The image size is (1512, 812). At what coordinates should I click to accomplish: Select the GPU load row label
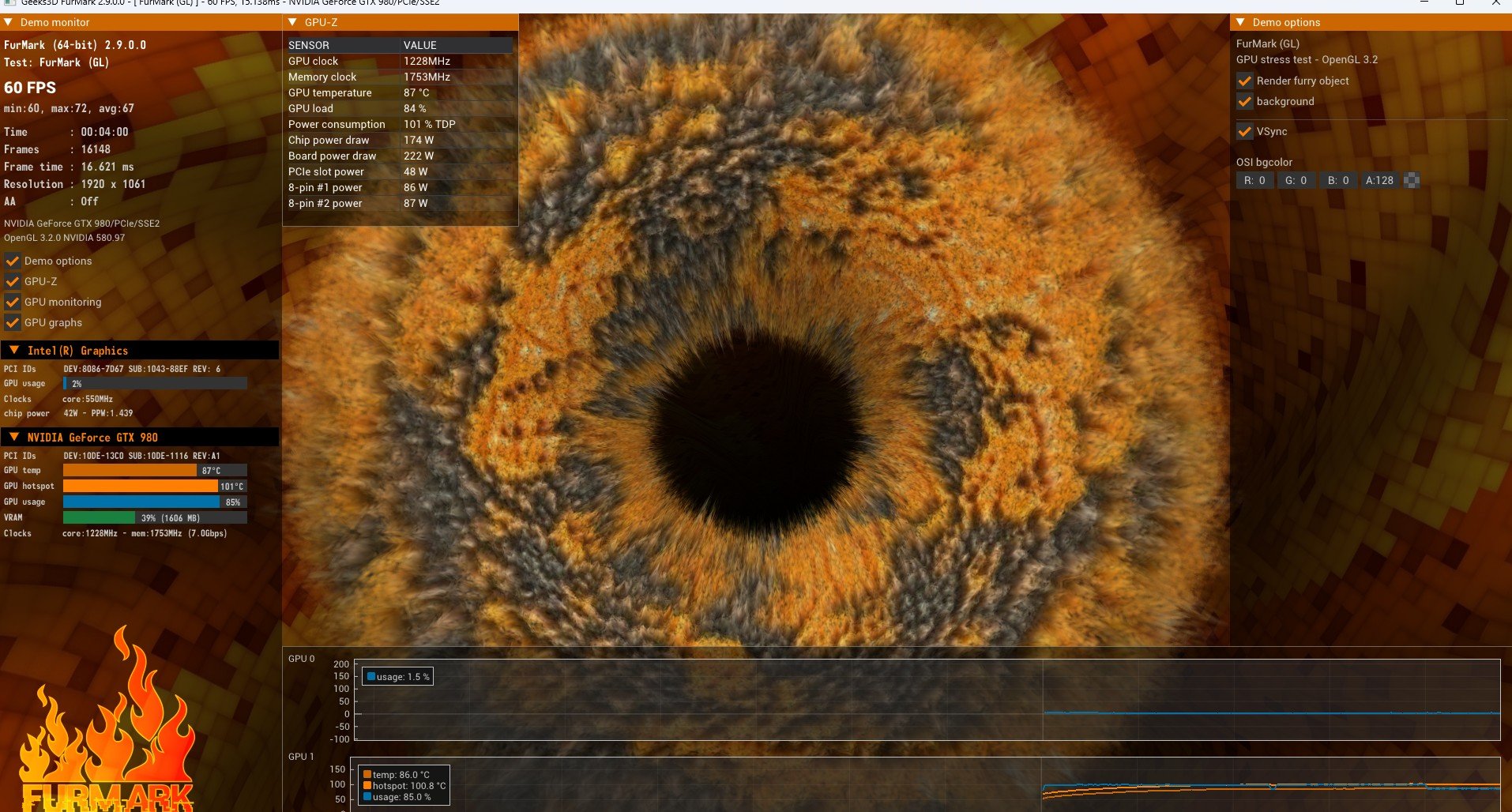click(310, 108)
